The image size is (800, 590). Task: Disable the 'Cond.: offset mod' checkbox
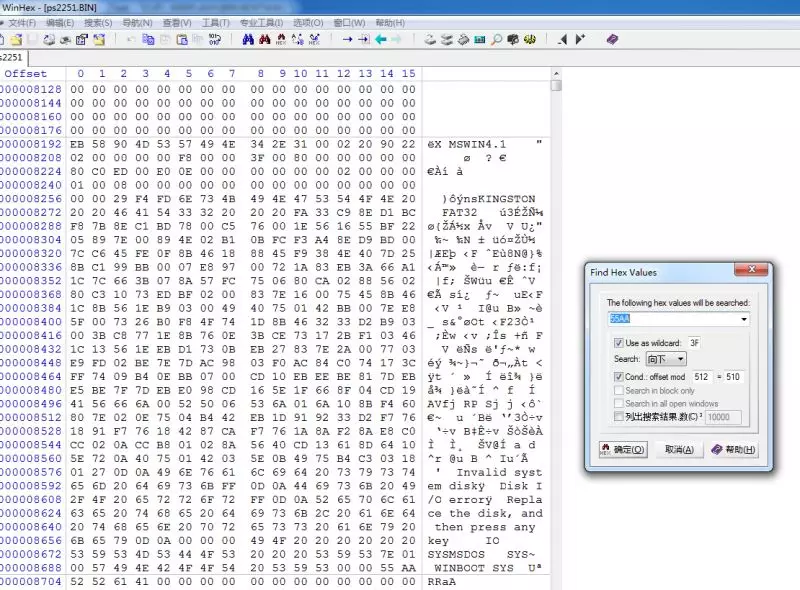[x=619, y=376]
